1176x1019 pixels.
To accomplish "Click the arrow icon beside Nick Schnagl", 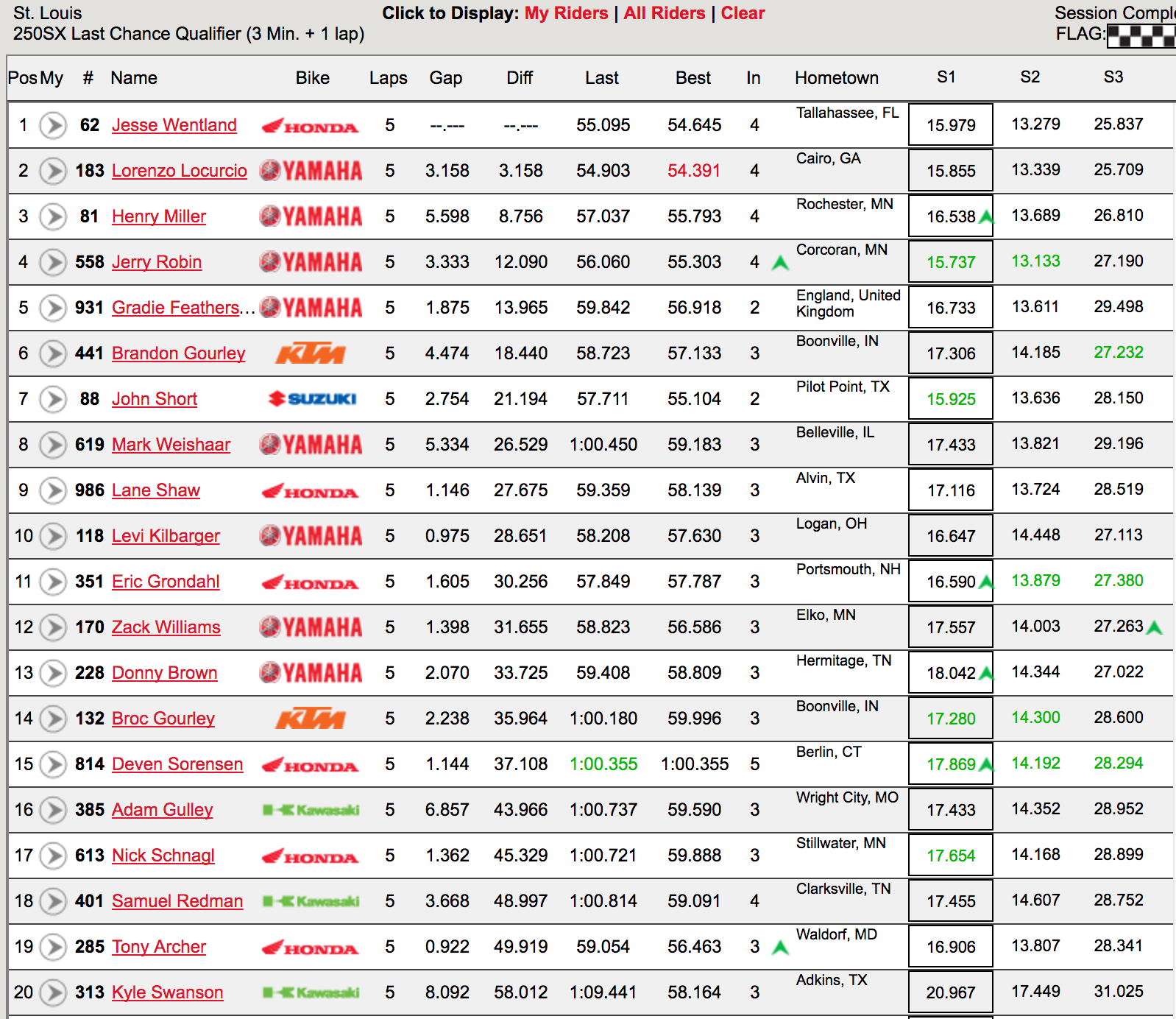I will coord(53,856).
